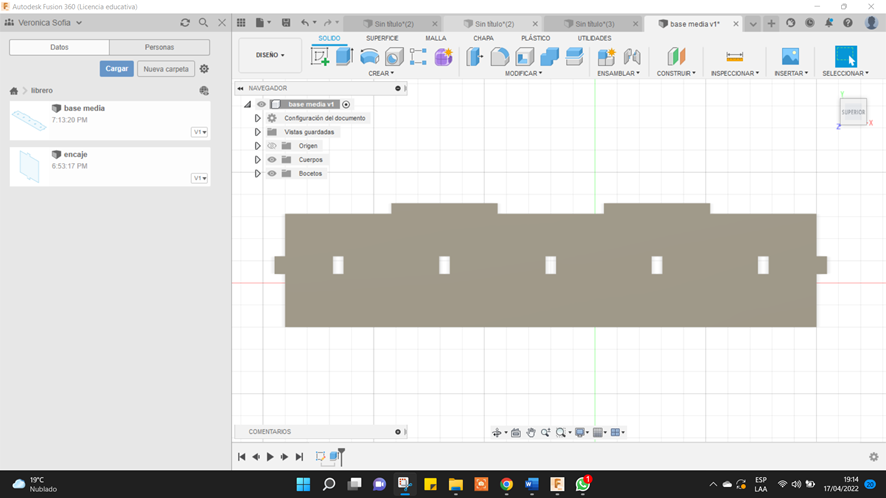Open the version V1 dropdown for base media
The width and height of the screenshot is (886, 498).
point(199,132)
